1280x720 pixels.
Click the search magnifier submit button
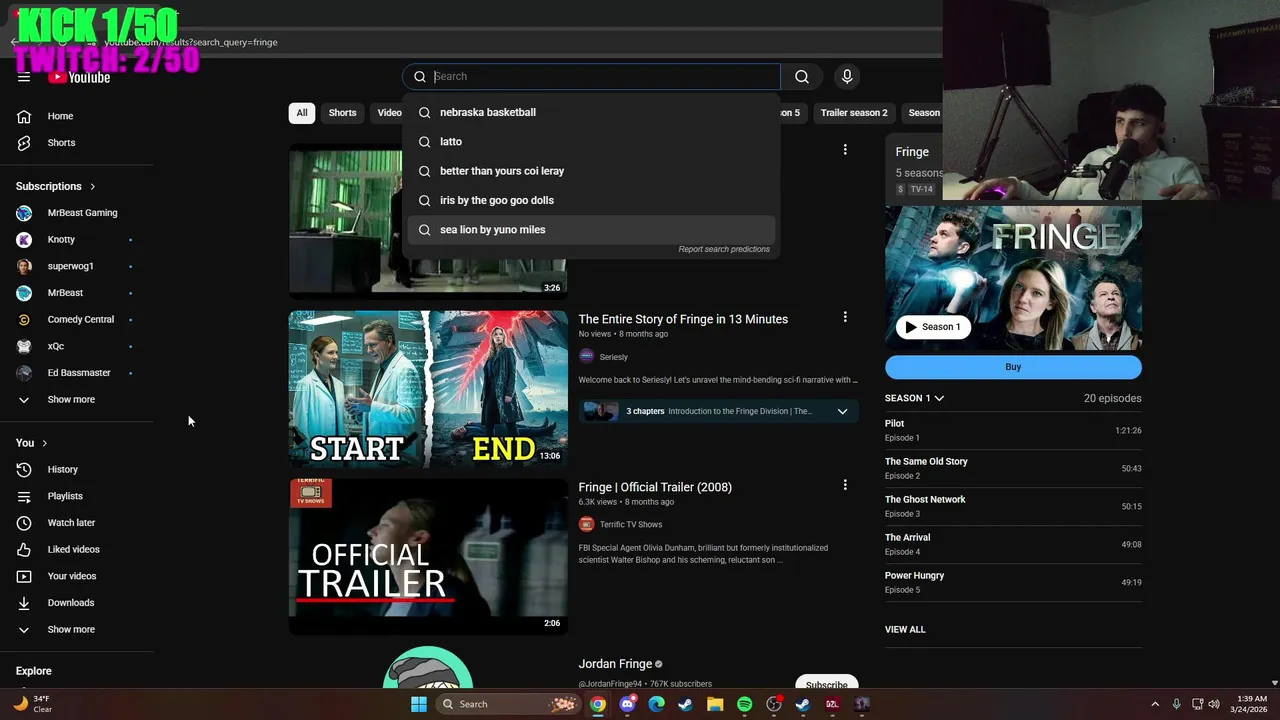(x=802, y=76)
